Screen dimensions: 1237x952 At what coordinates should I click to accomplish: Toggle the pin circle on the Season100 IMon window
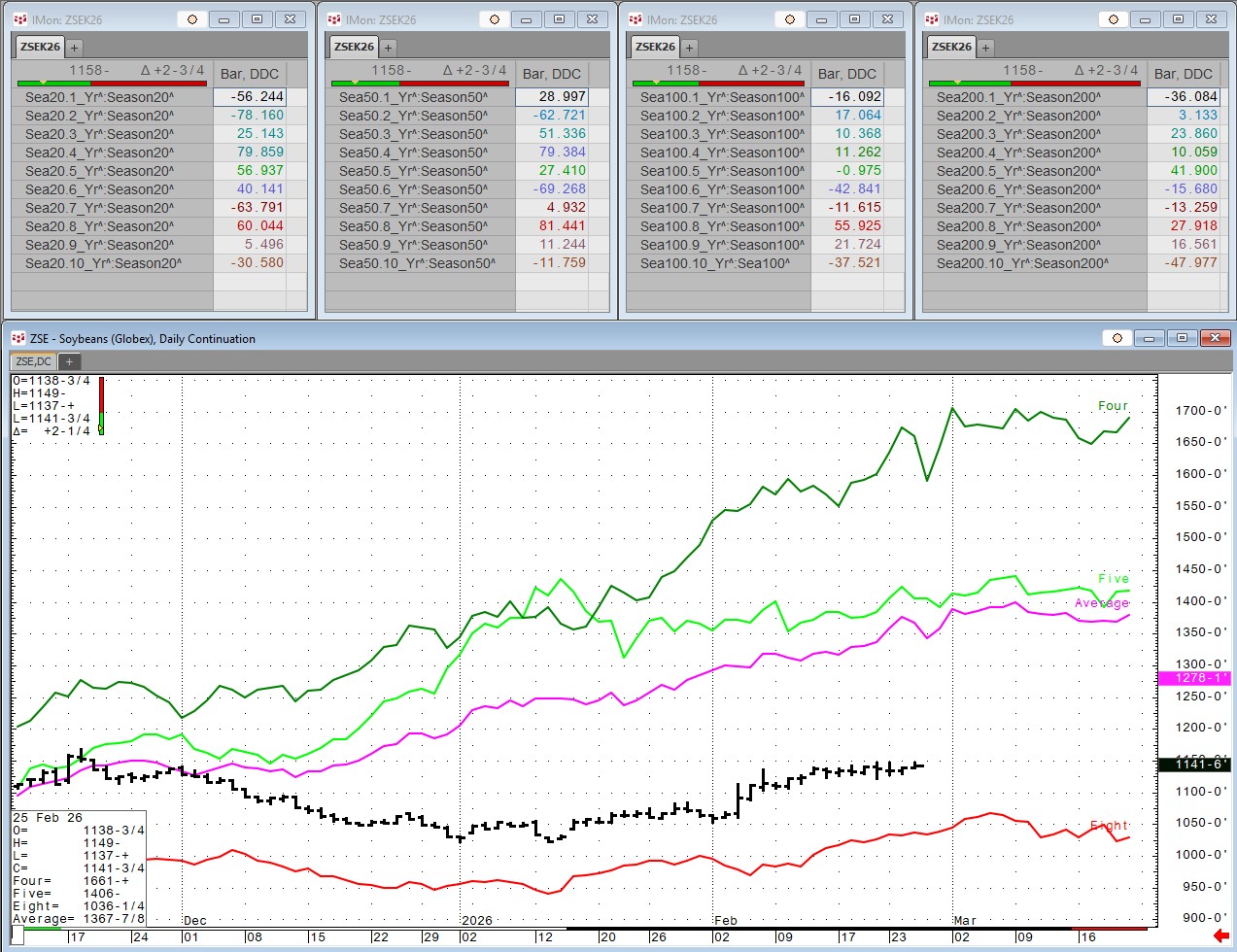coord(790,19)
